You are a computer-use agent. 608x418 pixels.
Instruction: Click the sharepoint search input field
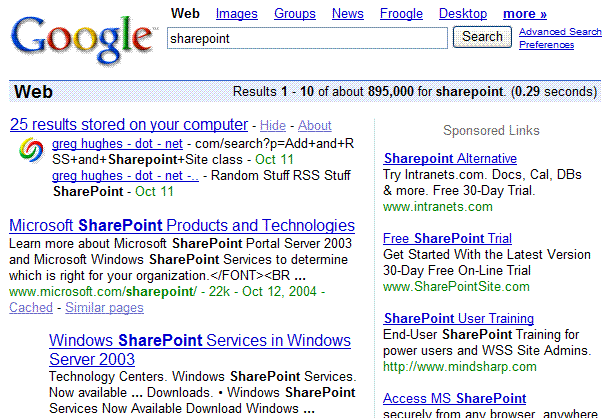pos(307,37)
